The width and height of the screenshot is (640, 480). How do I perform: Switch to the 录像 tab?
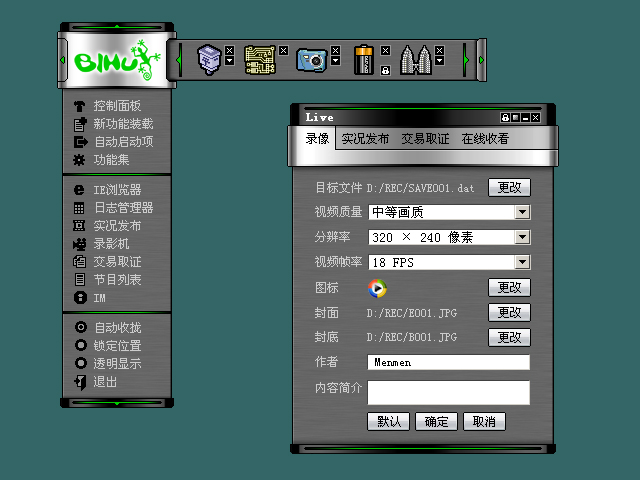coord(317,139)
